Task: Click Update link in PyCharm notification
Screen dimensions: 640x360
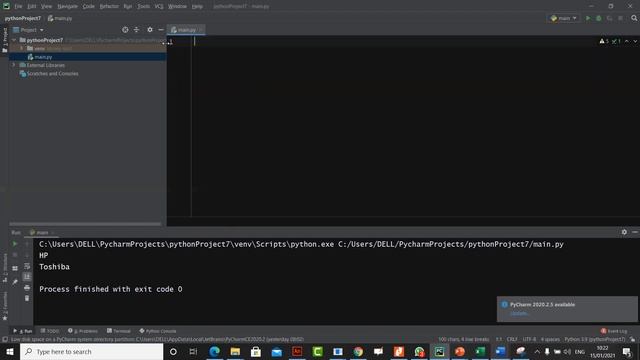Action: 519,313
